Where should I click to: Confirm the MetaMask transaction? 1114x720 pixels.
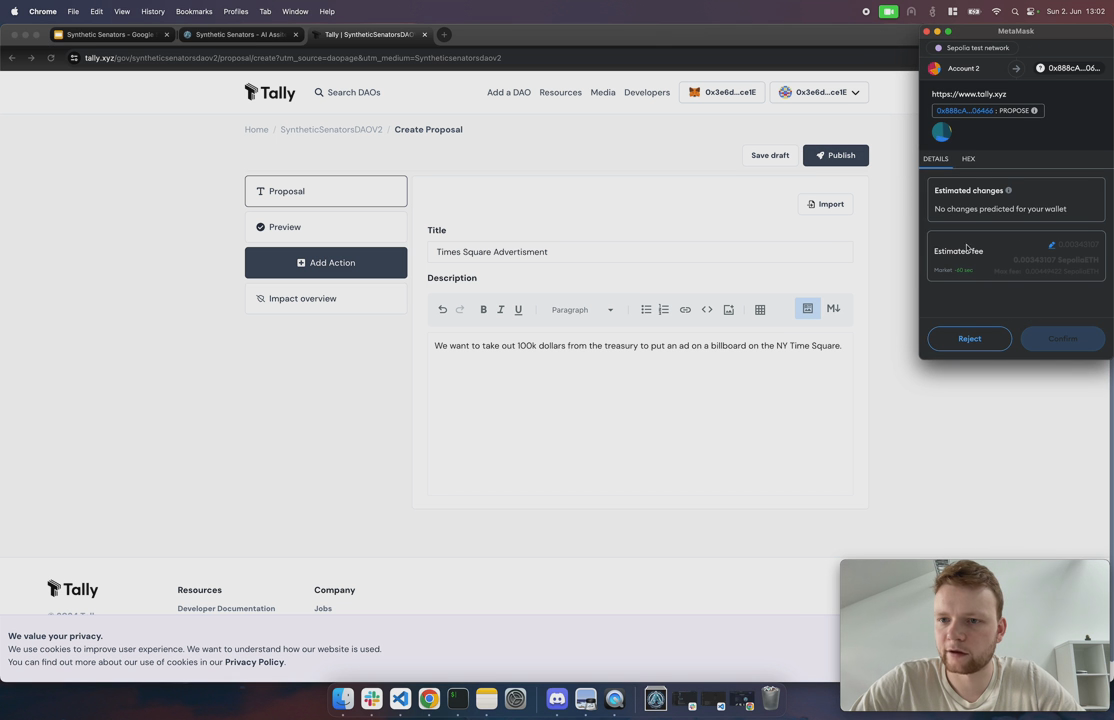(1063, 338)
